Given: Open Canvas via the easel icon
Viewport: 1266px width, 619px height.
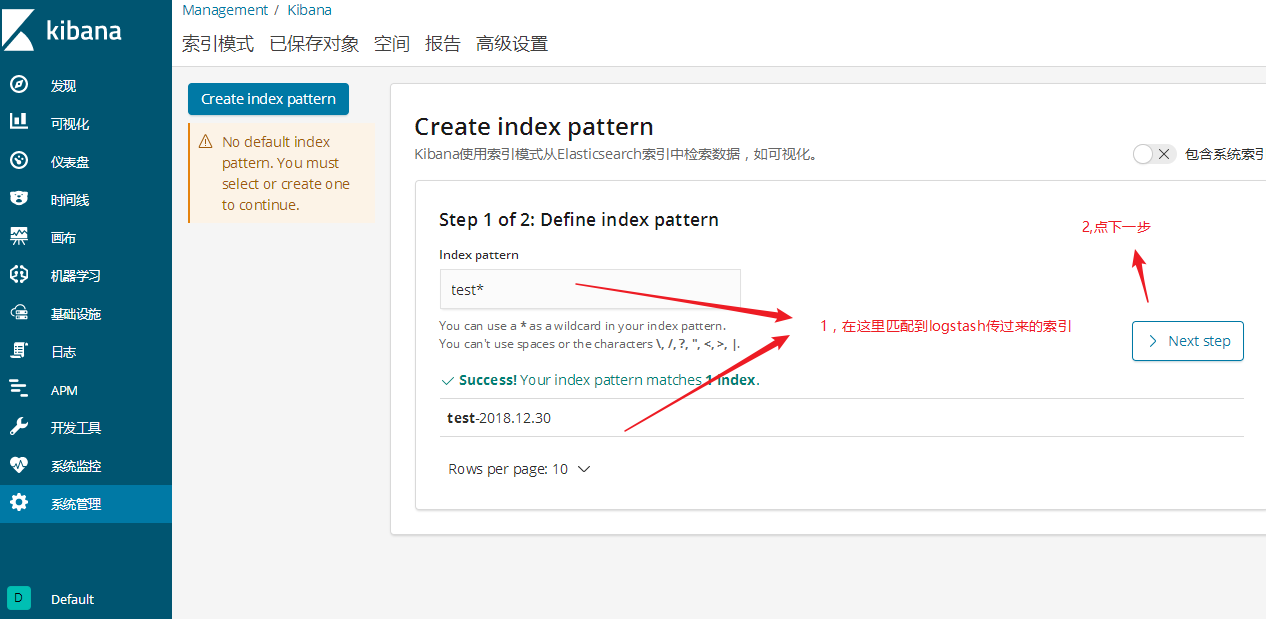Looking at the screenshot, I should (19, 237).
